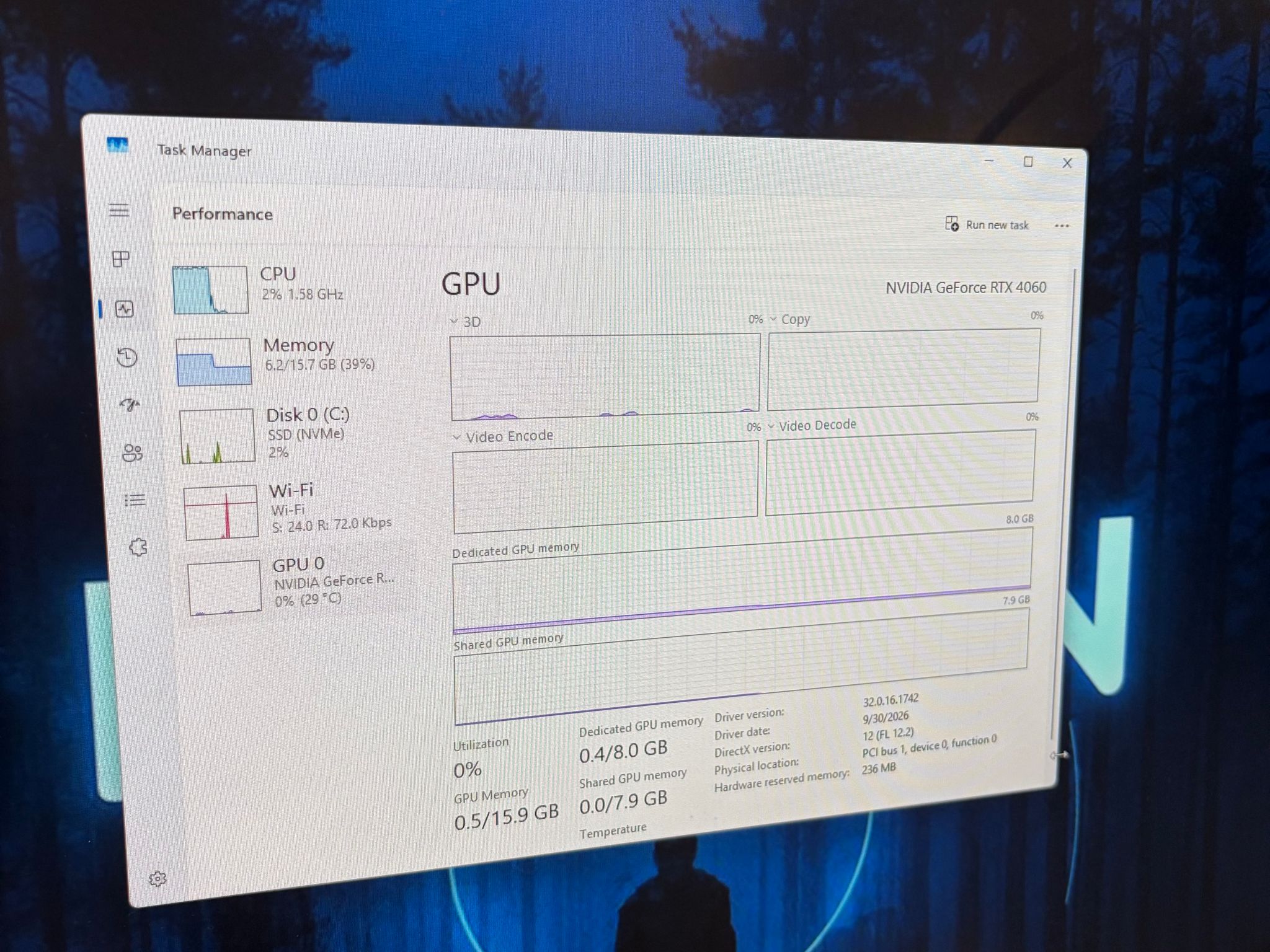Maximize the Task Manager window
This screenshot has width=1270, height=952.
coord(1028,162)
